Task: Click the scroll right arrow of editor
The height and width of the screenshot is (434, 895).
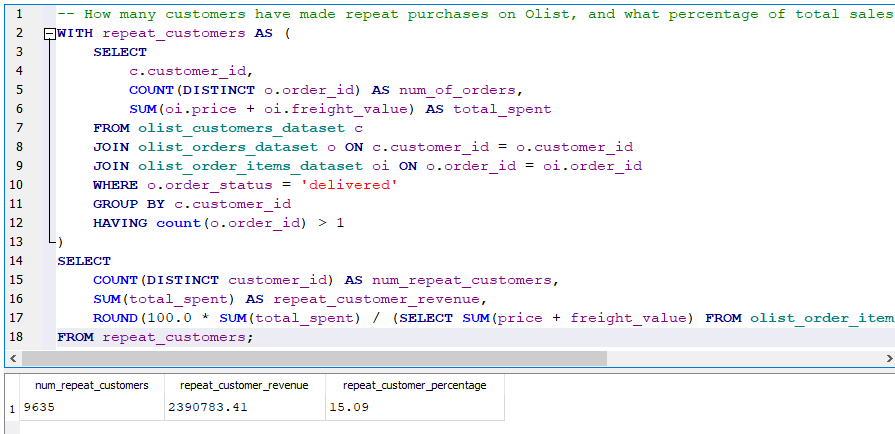Action: [x=889, y=359]
